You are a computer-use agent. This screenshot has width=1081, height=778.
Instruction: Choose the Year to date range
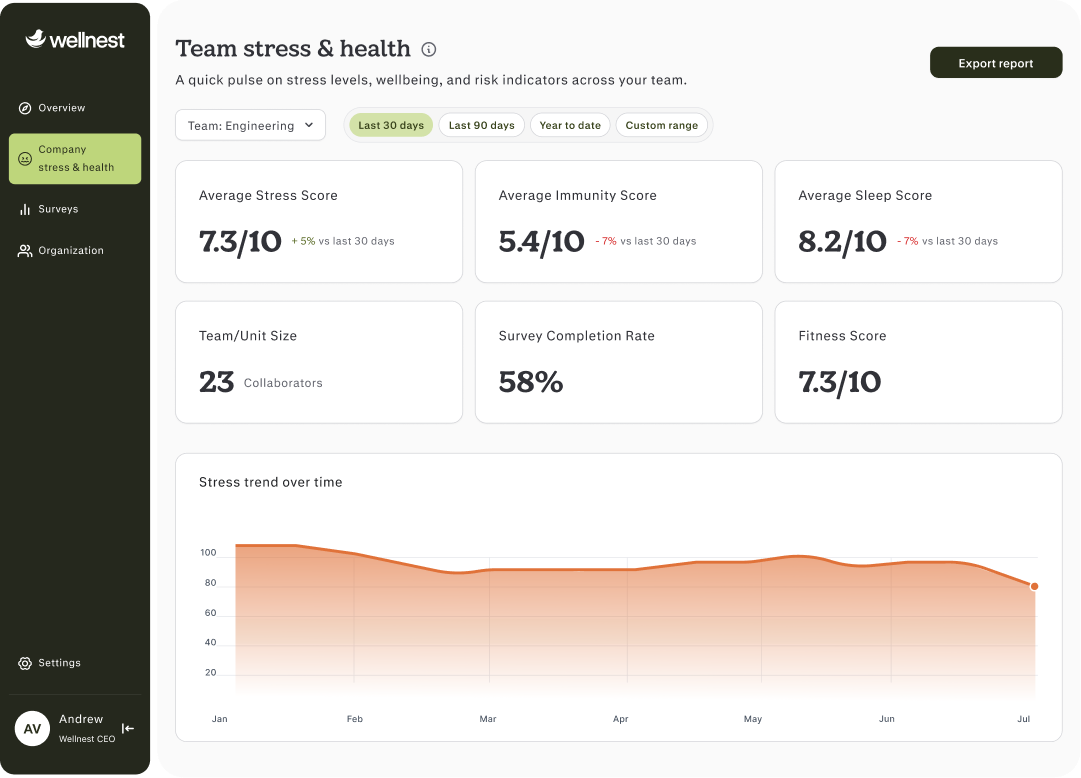coord(569,125)
